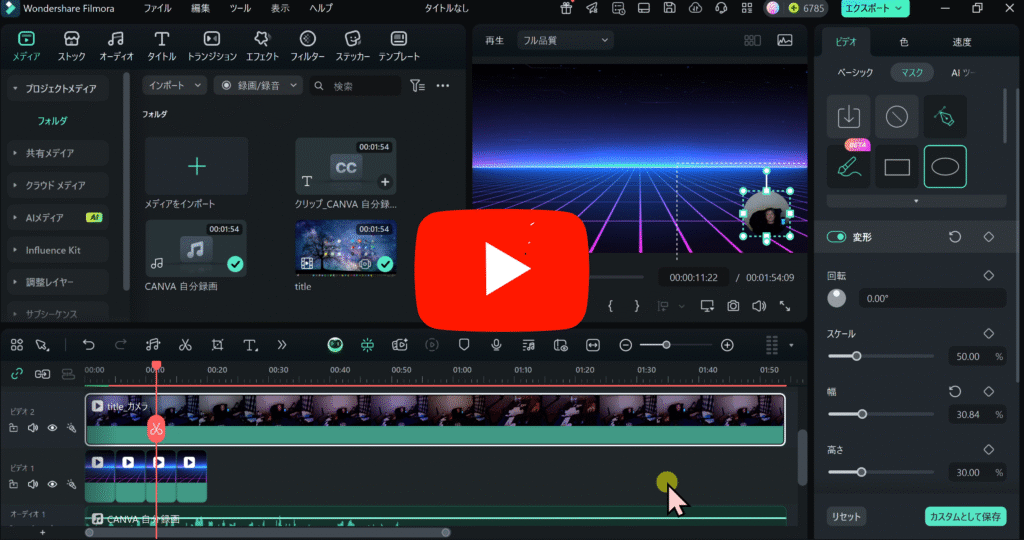This screenshot has width=1024, height=540.
Task: Adjust the Width slider handle
Action: pos(862,414)
